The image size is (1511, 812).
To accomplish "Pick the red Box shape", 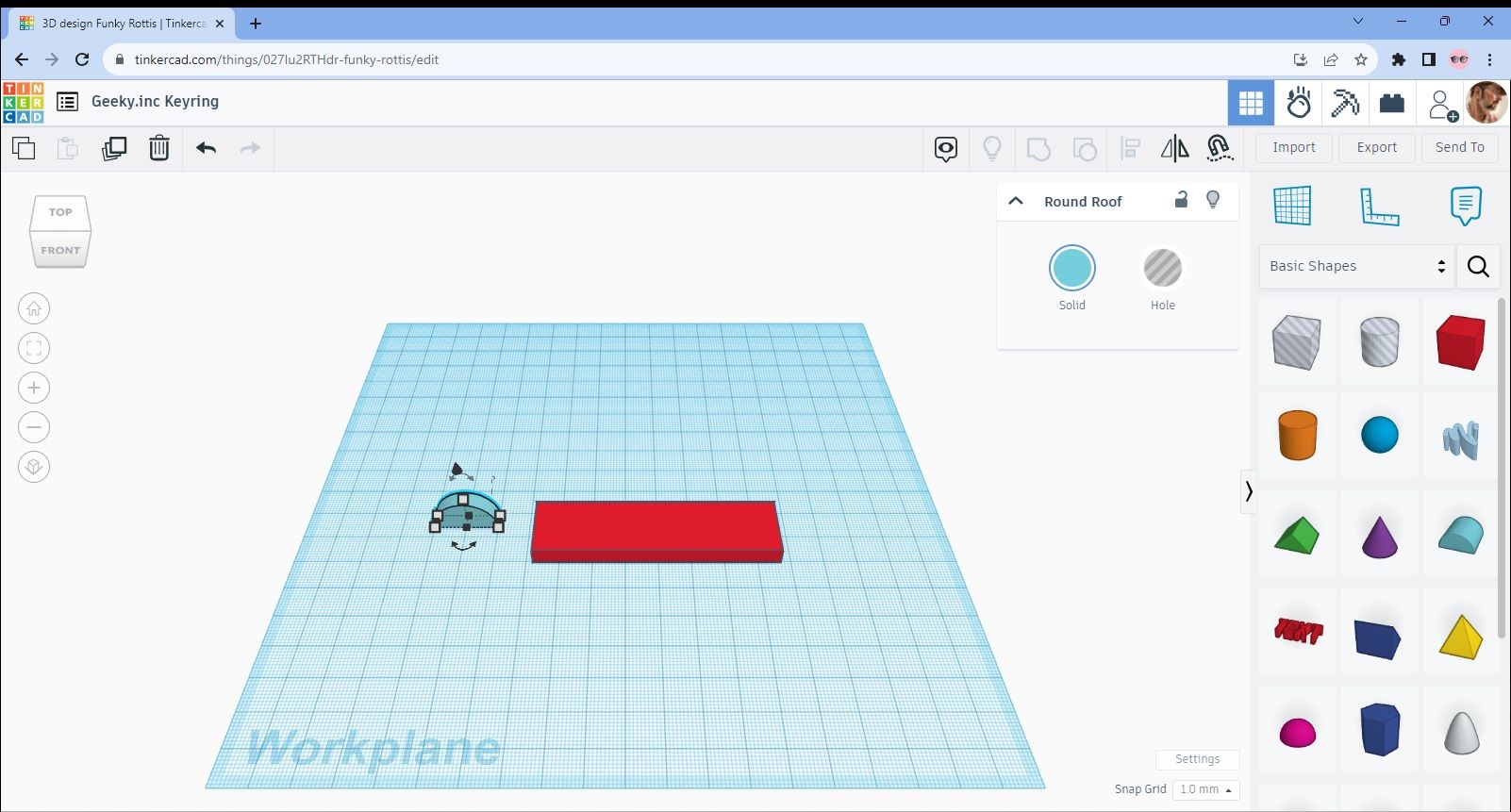I will coord(1461,341).
